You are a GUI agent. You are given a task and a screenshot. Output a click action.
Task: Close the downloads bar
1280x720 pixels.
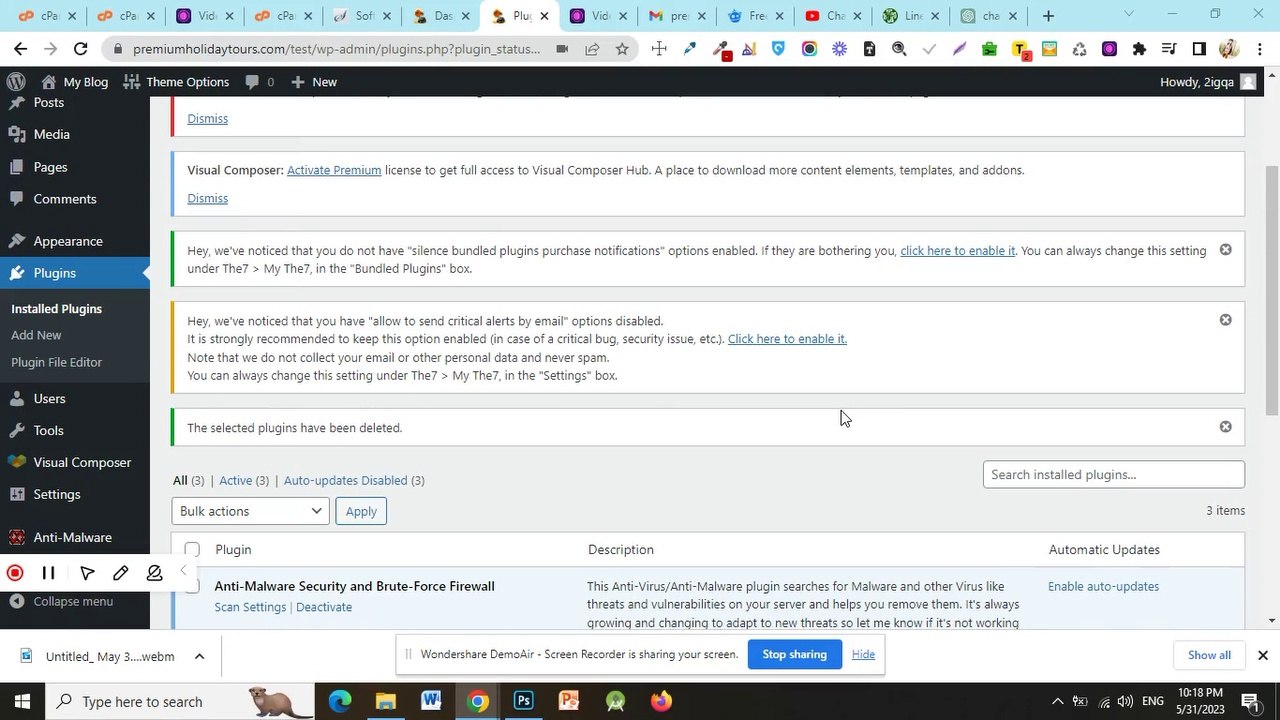tap(1262, 655)
